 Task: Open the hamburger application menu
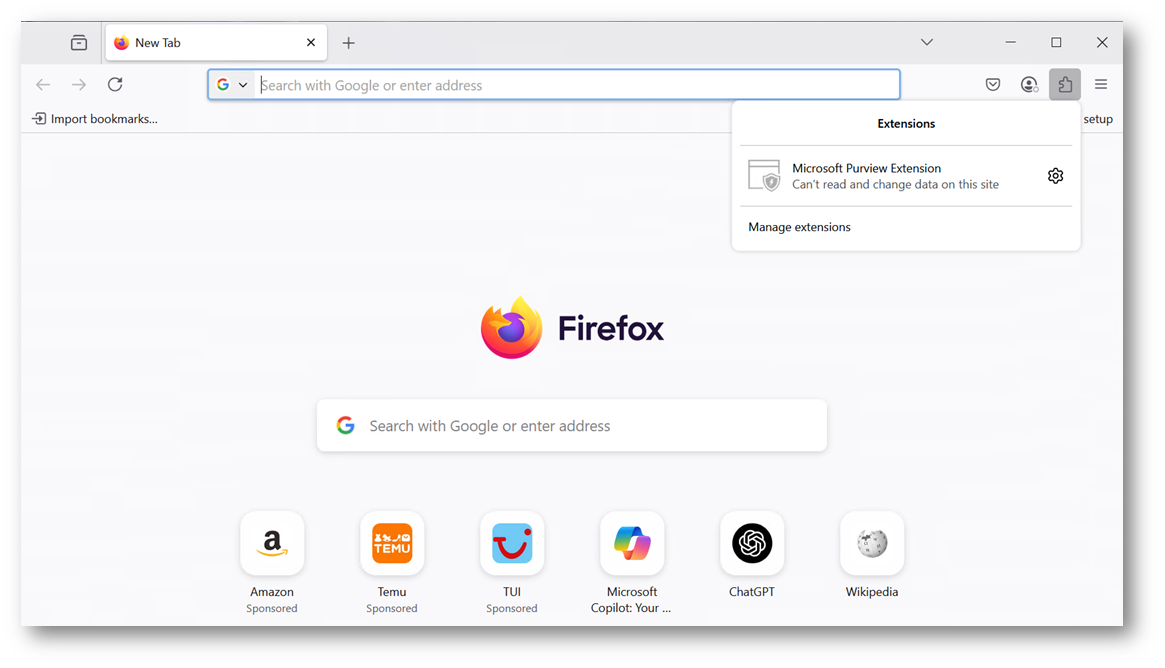(1101, 85)
